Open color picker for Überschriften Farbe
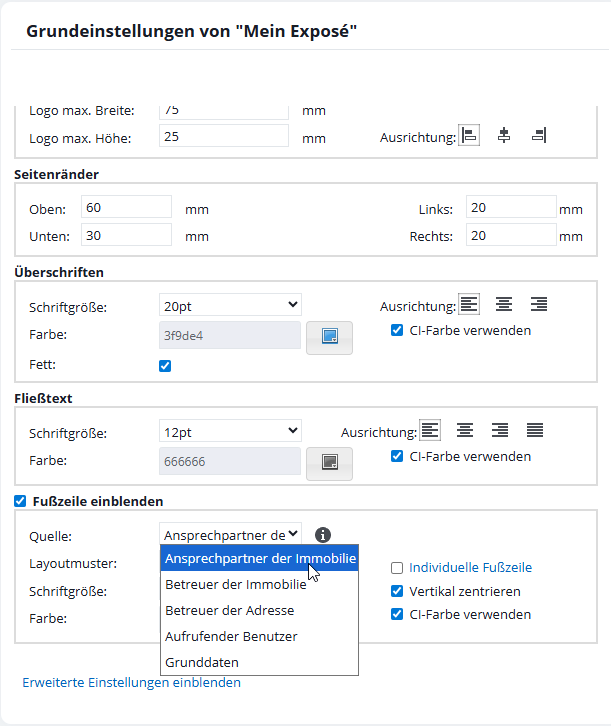This screenshot has width=611, height=726. point(329,337)
